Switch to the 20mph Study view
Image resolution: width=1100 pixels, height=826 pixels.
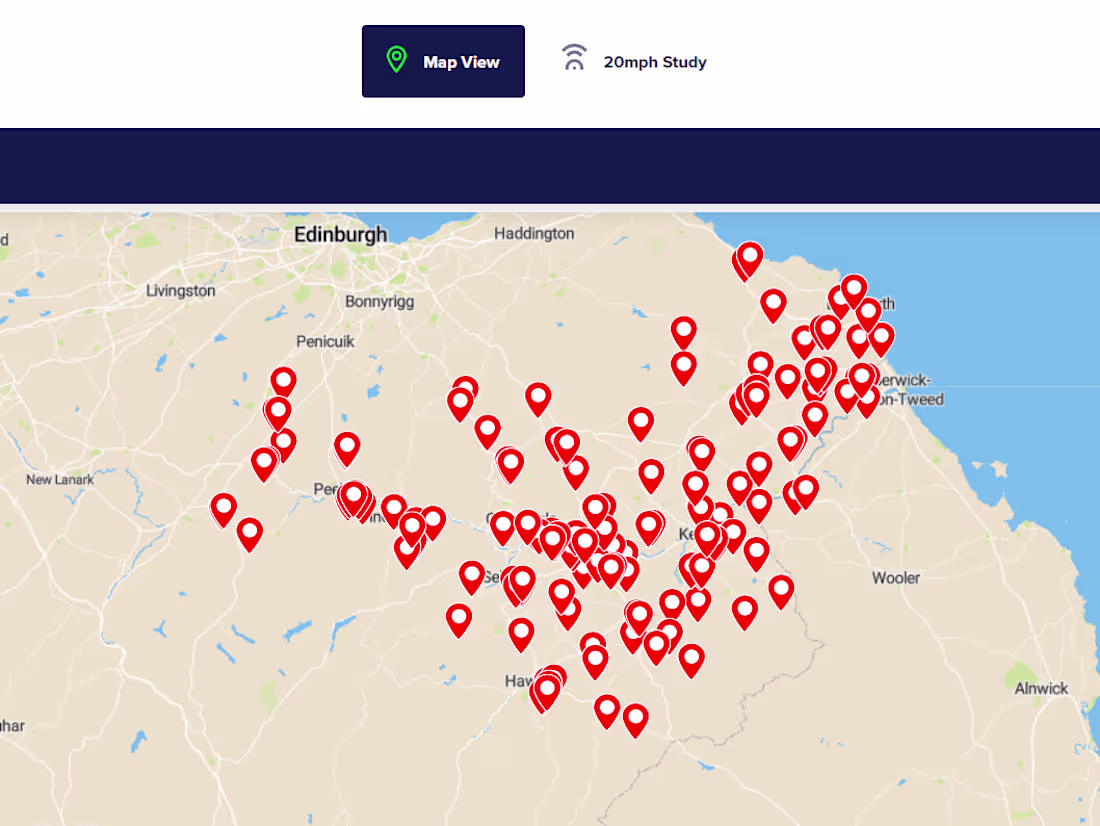click(653, 61)
